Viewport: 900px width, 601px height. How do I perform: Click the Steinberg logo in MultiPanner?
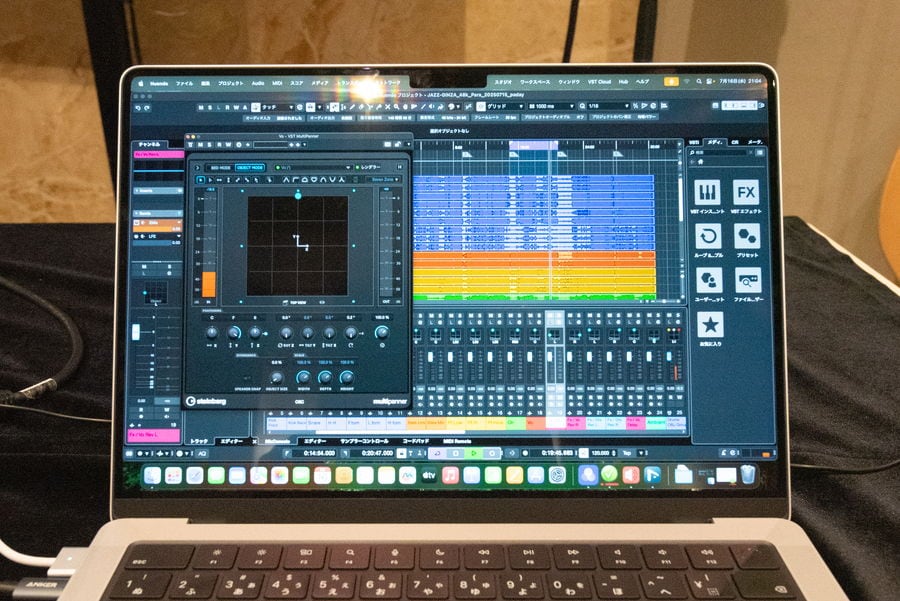tap(205, 400)
